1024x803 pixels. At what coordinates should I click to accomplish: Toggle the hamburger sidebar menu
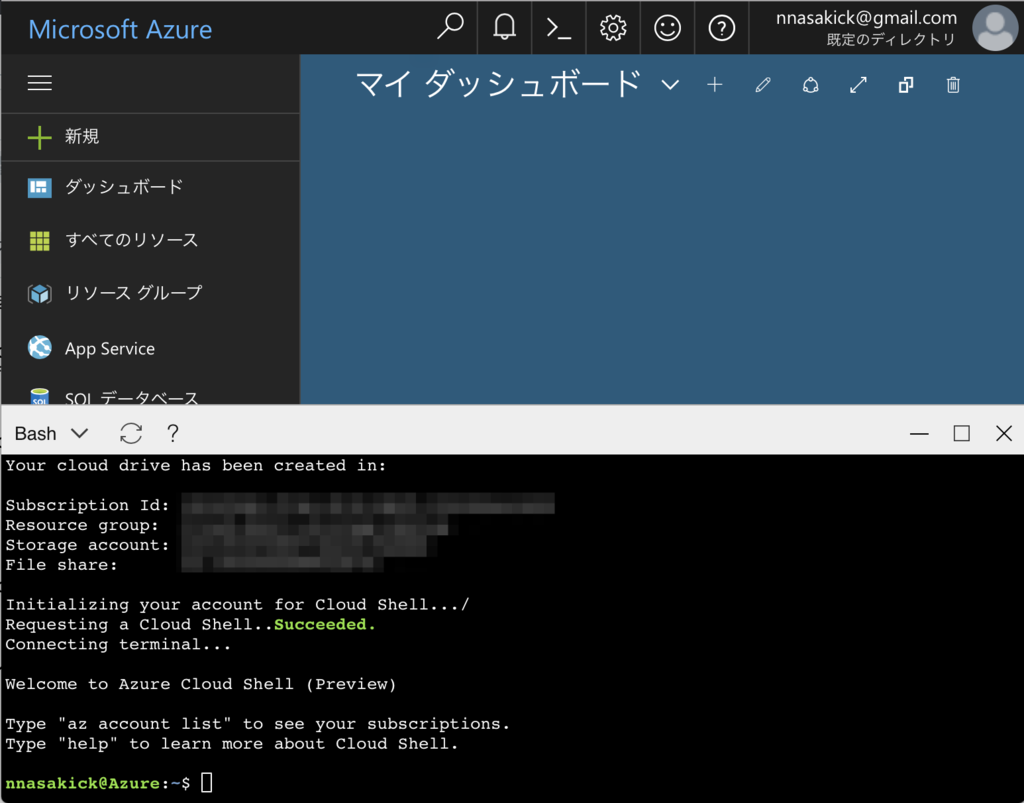39,83
